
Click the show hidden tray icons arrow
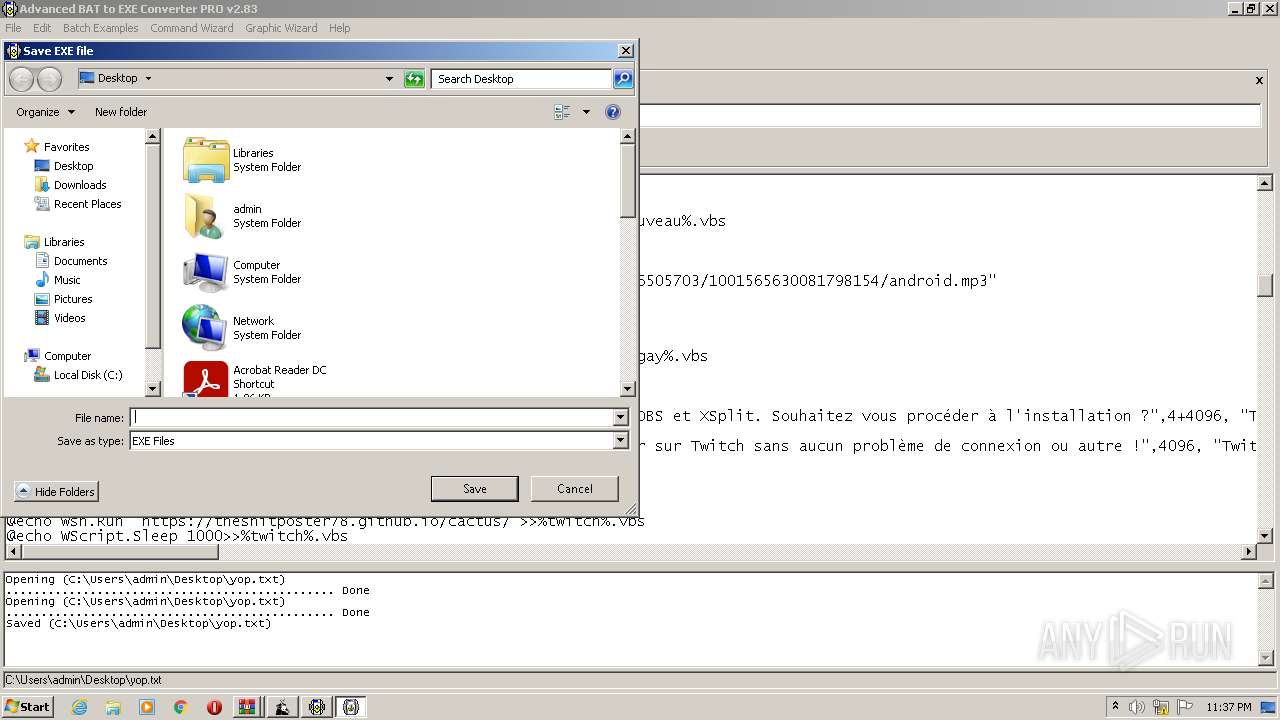click(x=1117, y=707)
